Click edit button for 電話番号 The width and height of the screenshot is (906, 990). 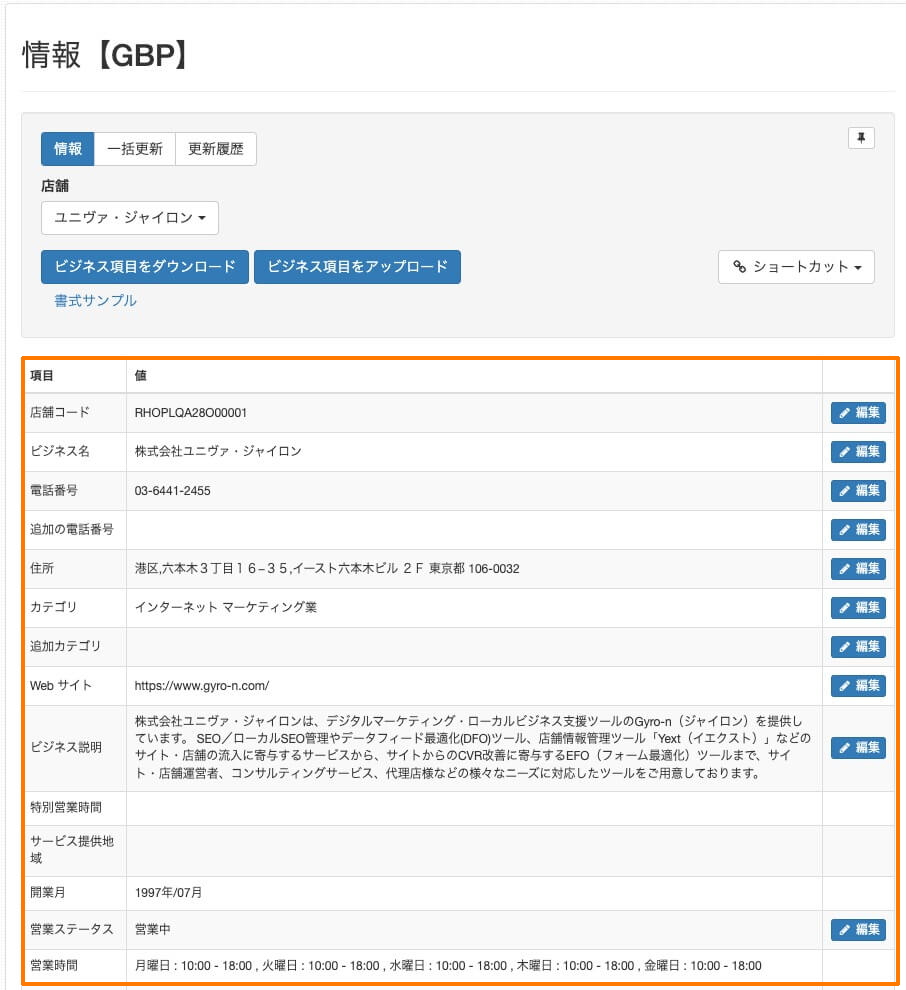tap(858, 491)
